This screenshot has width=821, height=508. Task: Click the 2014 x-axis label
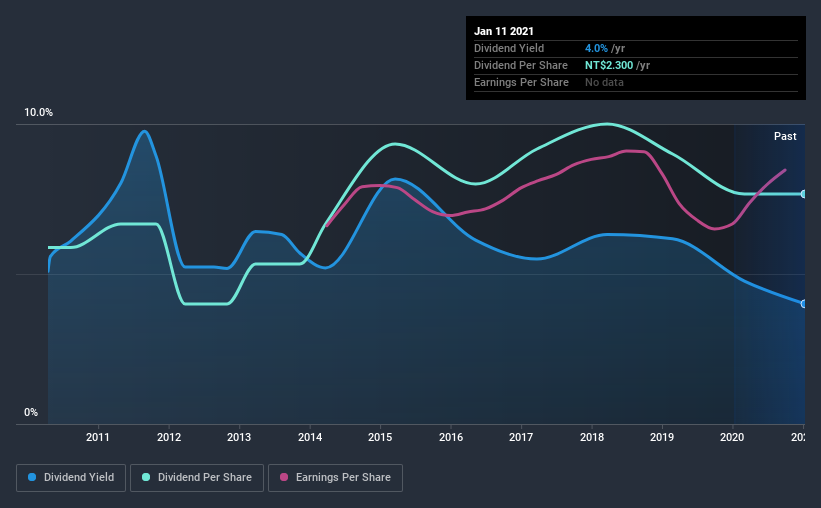[310, 437]
